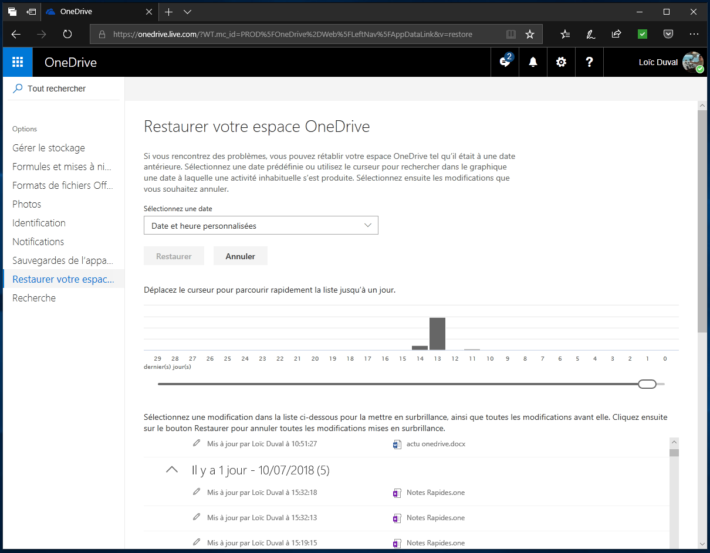Click the tall activity bar at day 13
The width and height of the screenshot is (710, 553).
(x=437, y=334)
